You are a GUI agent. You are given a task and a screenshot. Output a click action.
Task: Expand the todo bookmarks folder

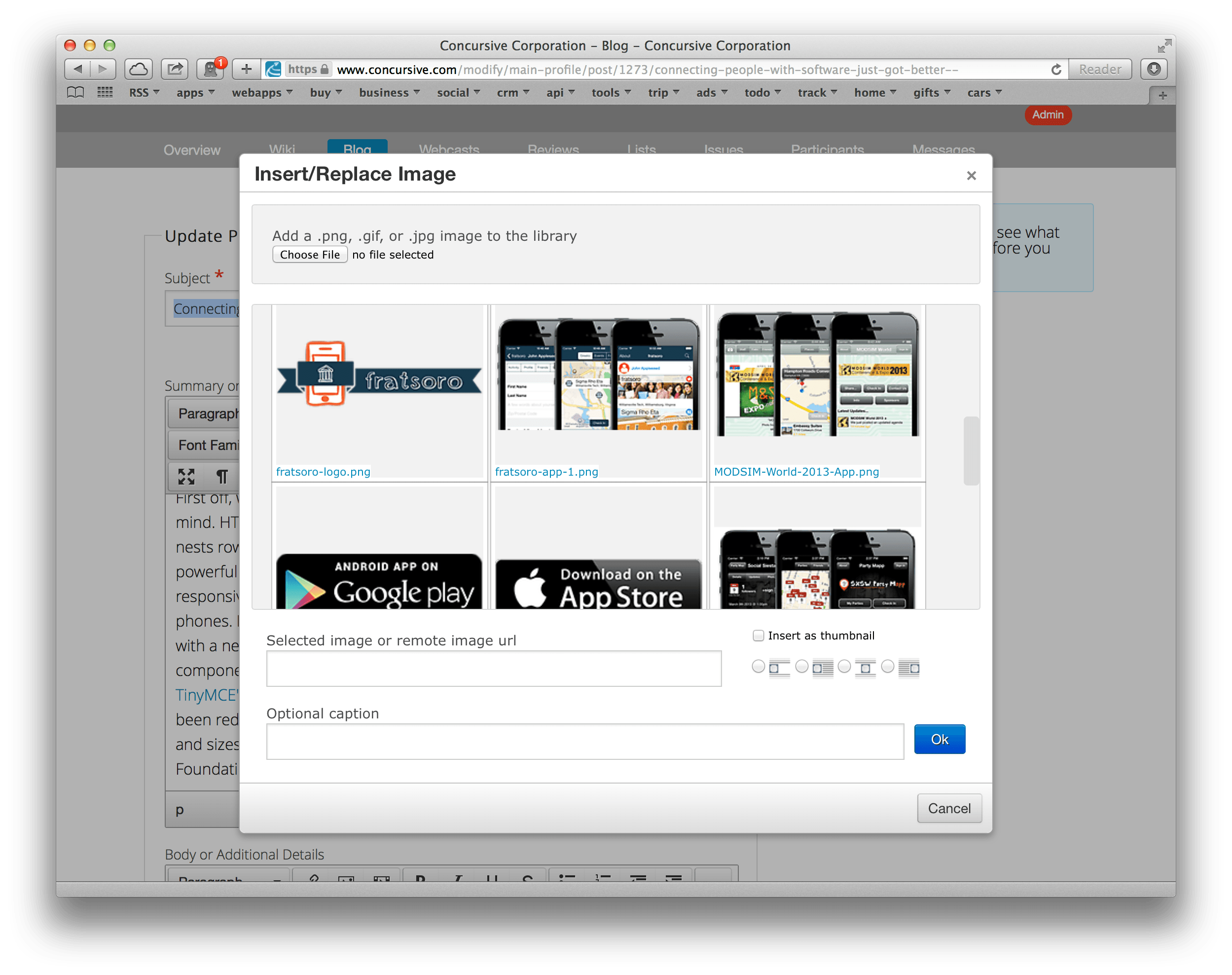pos(762,92)
